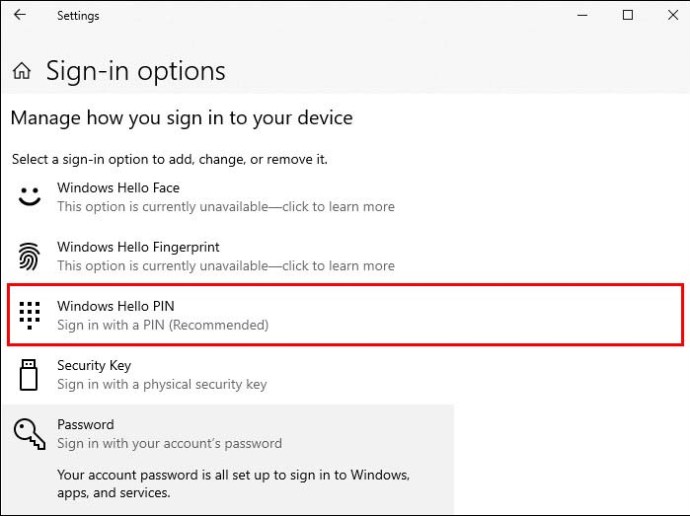690x516 pixels.
Task: Click the PIN keypad dots icon
Action: [x=29, y=315]
